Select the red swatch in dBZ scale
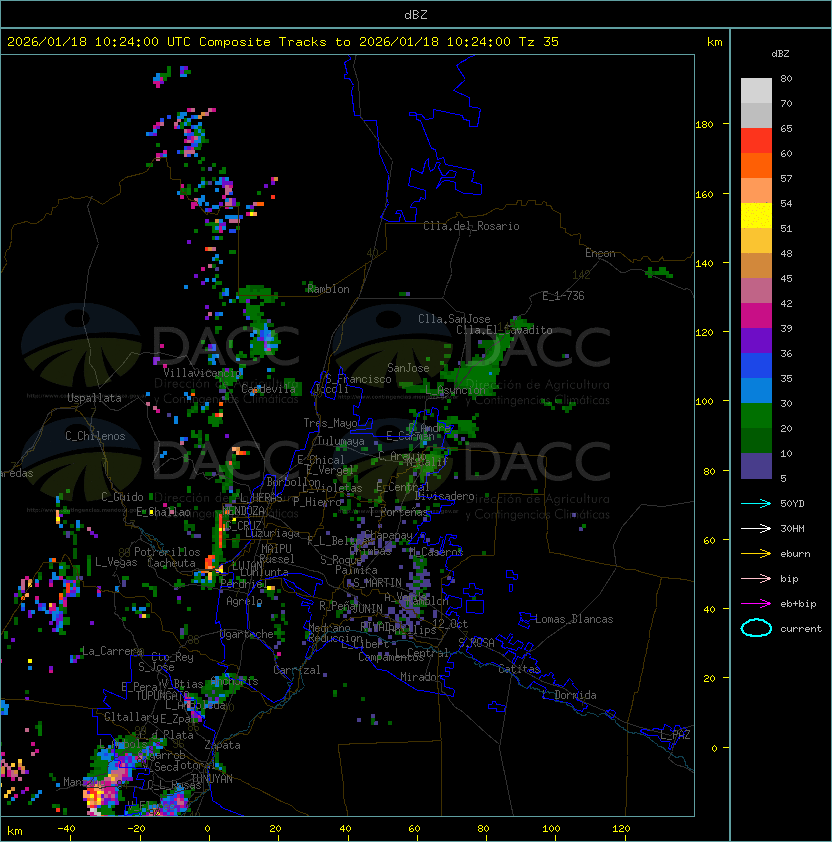This screenshot has width=832, height=842. point(756,141)
